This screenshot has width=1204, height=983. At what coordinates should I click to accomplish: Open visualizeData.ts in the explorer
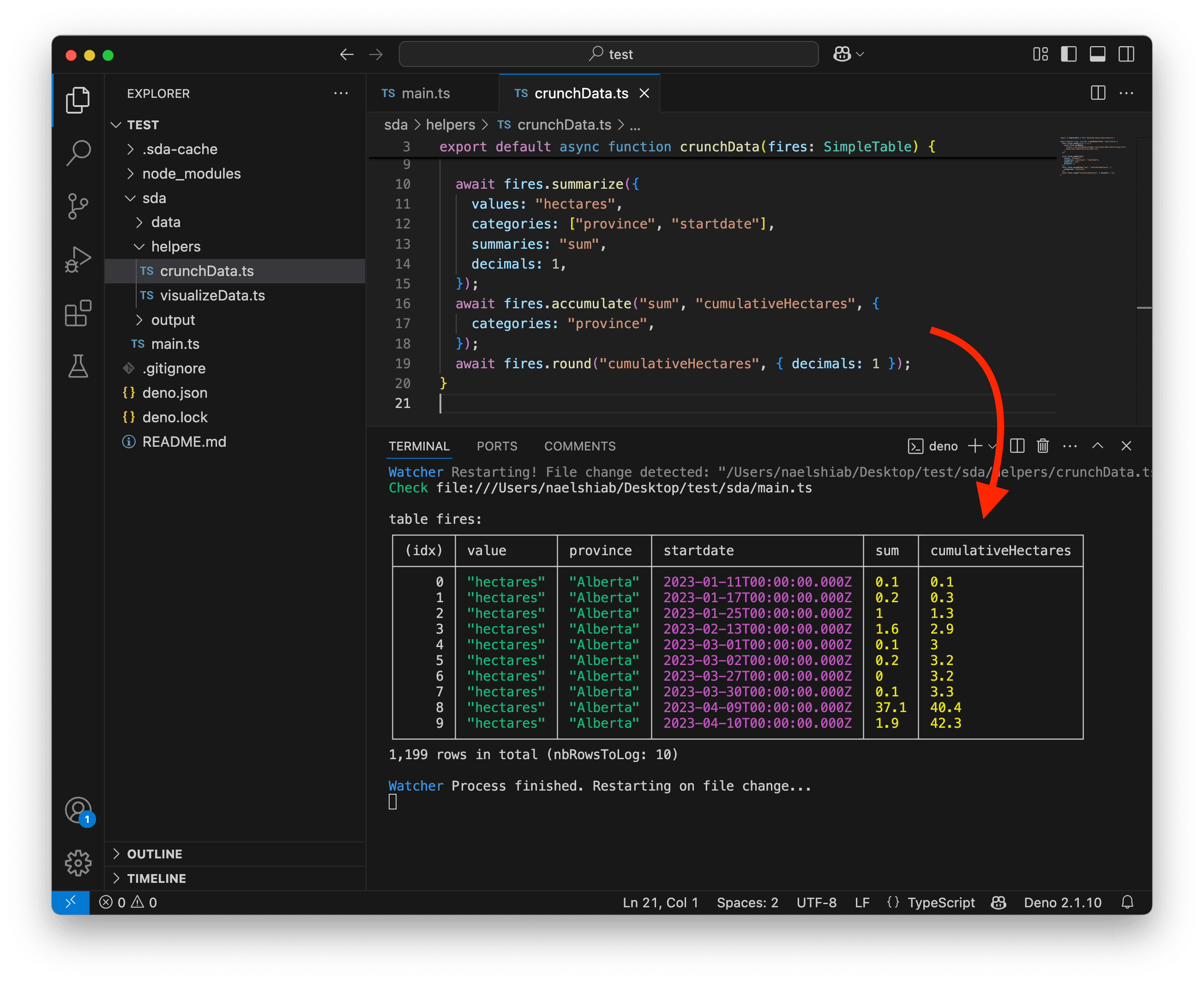pos(235,295)
